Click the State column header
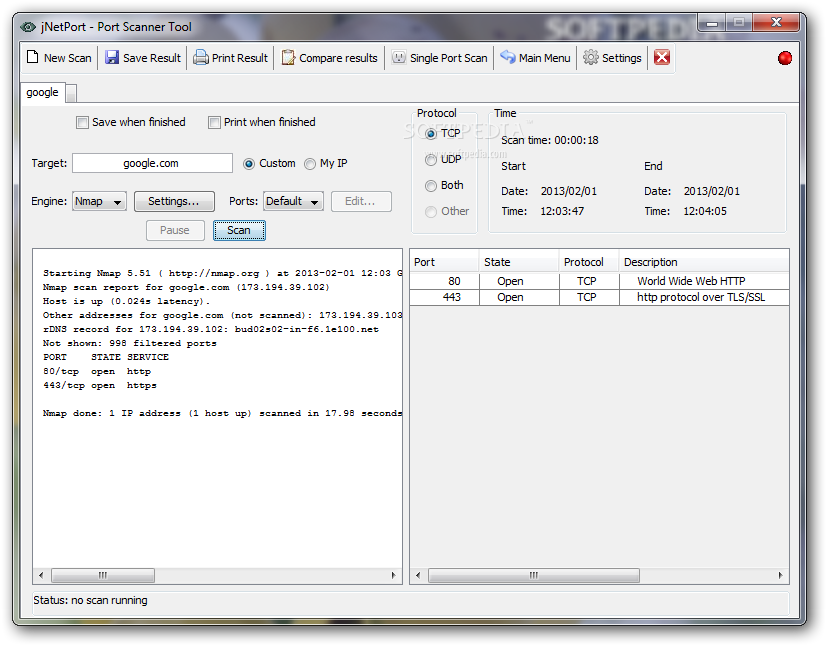Screen dimensions: 827x646 519,262
